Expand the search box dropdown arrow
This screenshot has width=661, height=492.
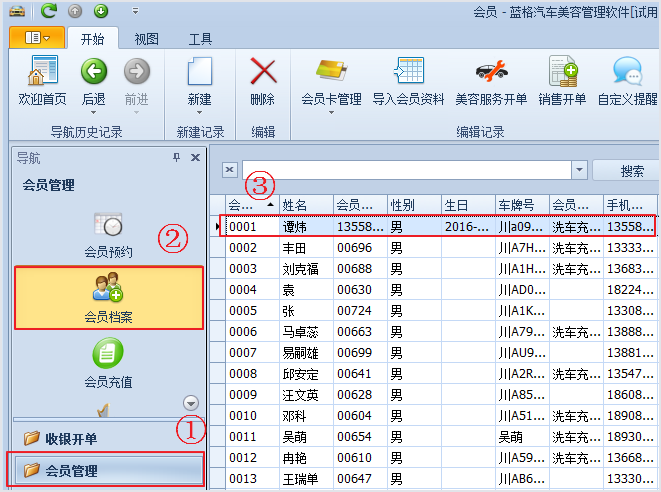point(579,170)
